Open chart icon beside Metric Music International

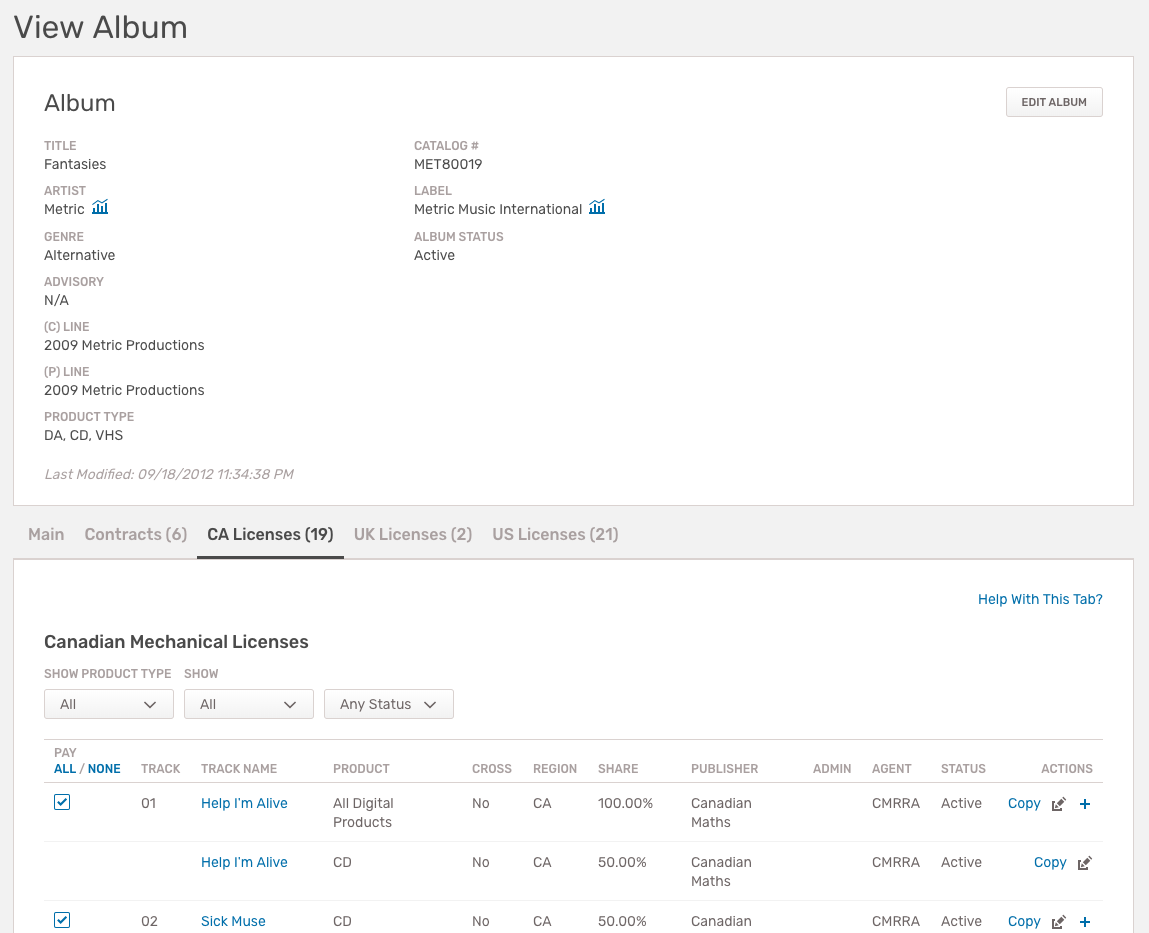[597, 207]
